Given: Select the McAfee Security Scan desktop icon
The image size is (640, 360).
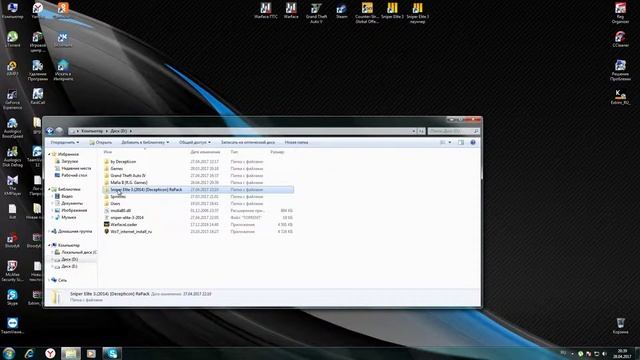Looking at the screenshot, I should click(12, 271).
